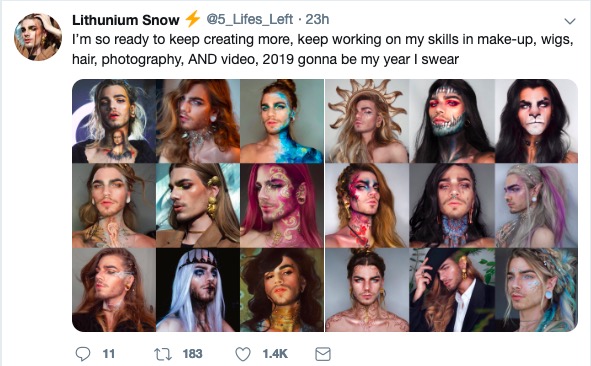Open the sun crown headpiece photo
The width and height of the screenshot is (591, 366).
point(367,121)
